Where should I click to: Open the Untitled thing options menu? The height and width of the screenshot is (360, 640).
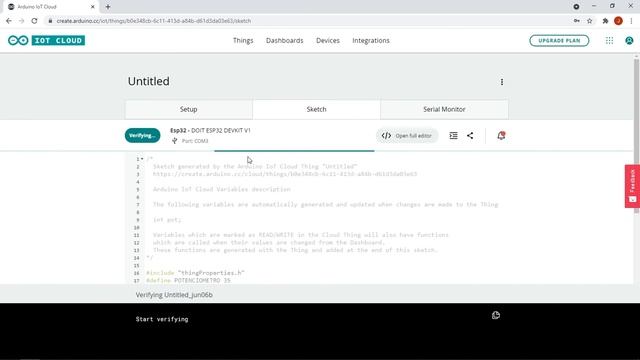[x=502, y=82]
